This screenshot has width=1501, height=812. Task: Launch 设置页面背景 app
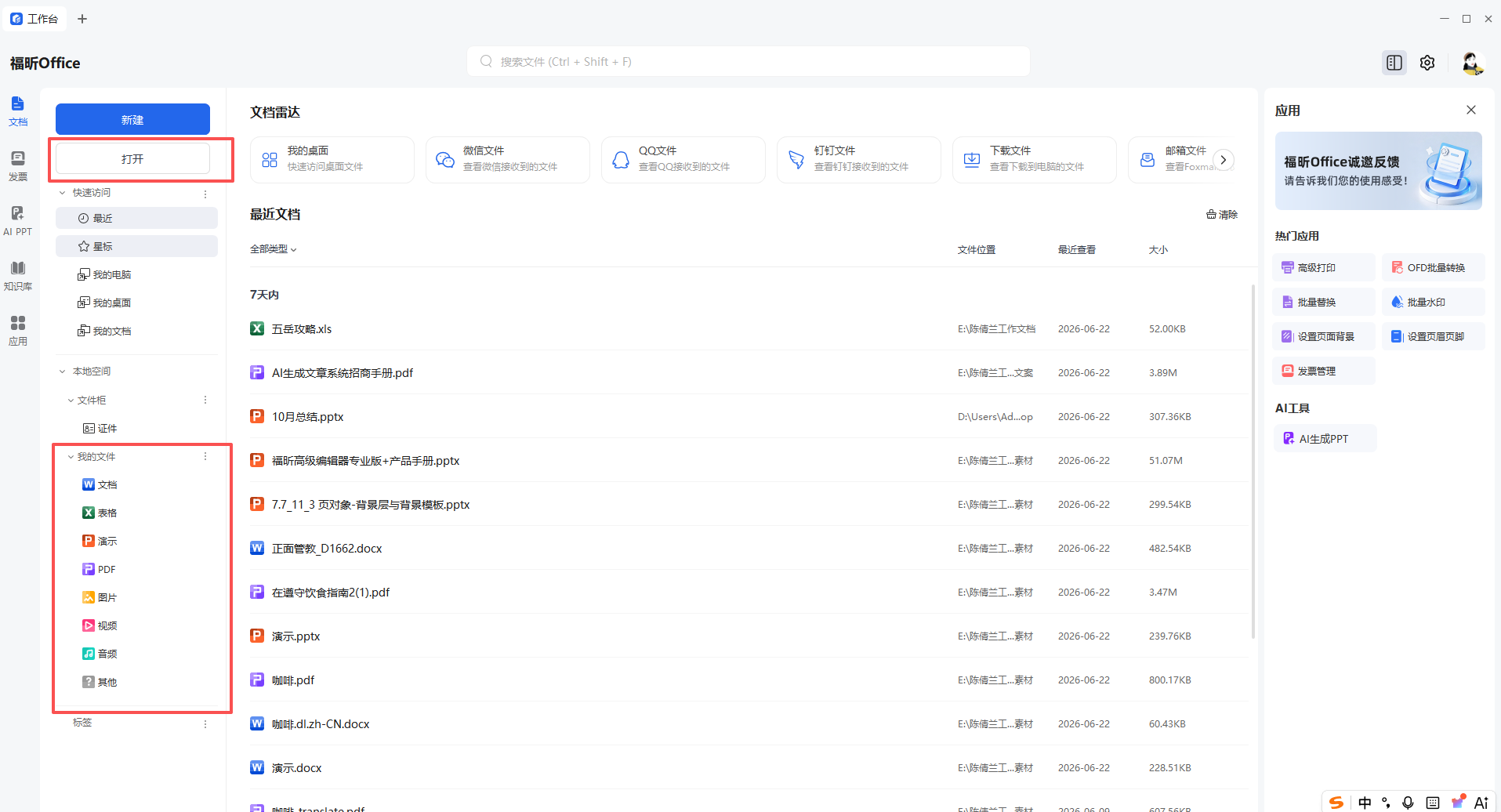[x=1324, y=336]
